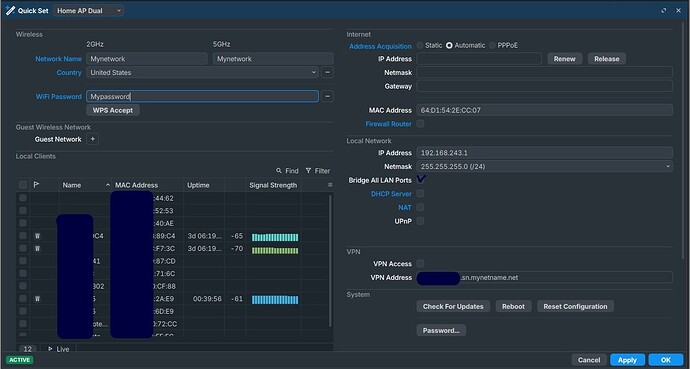
Task: Click the VPN Address field
Action: (544, 278)
